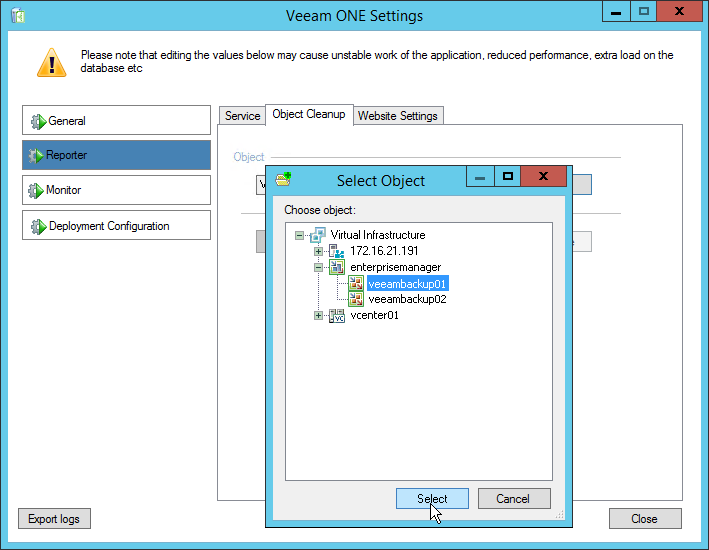Close Veeam ONE Settings with title bar X
This screenshot has height=550, width=709.
pyautogui.click(x=679, y=12)
